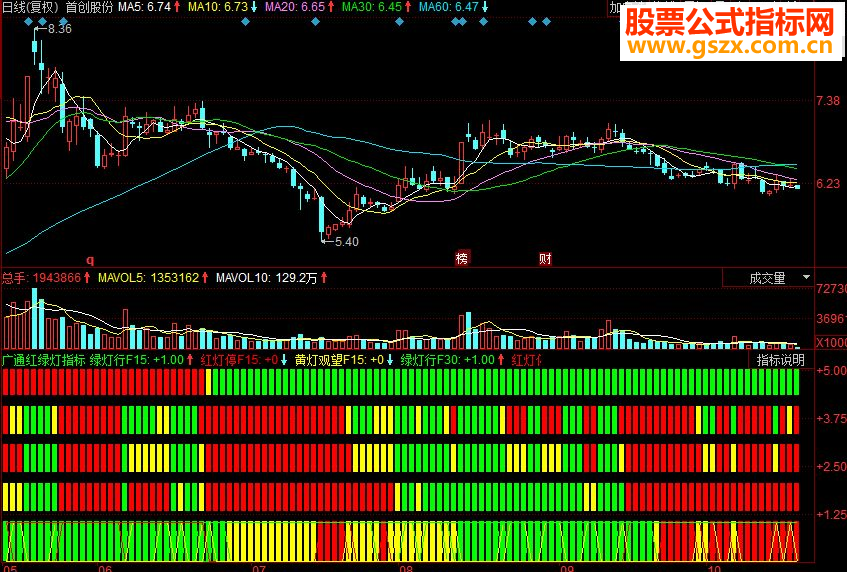Click the 财 marker icon on chart
The image size is (847, 572).
point(545,259)
